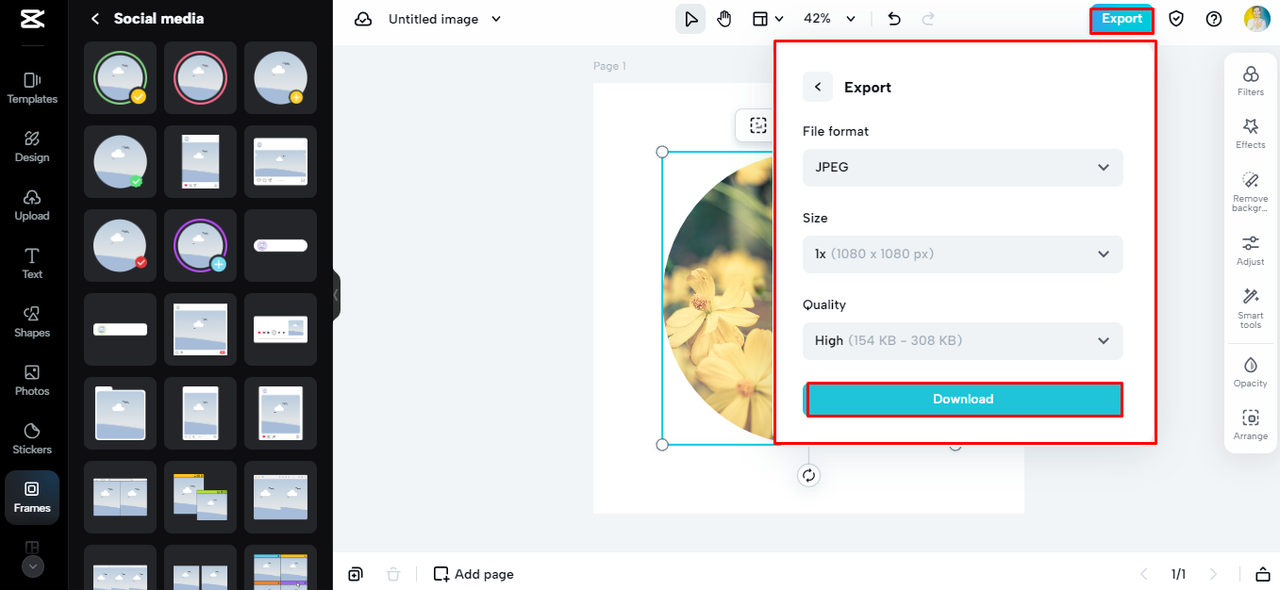Select the purple ring frame with plus
This screenshot has width=1280, height=590.
tap(200, 246)
